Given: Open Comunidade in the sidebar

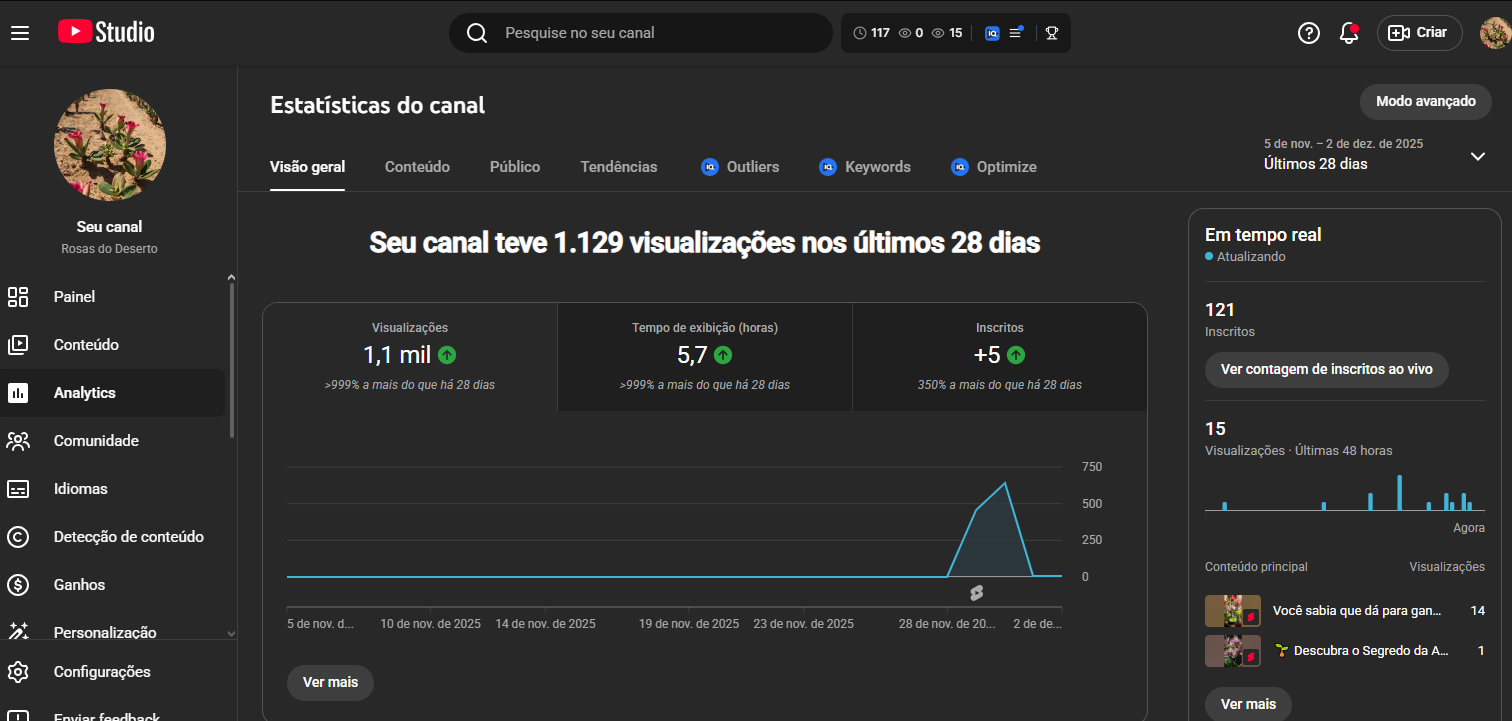Looking at the screenshot, I should 112,441.
